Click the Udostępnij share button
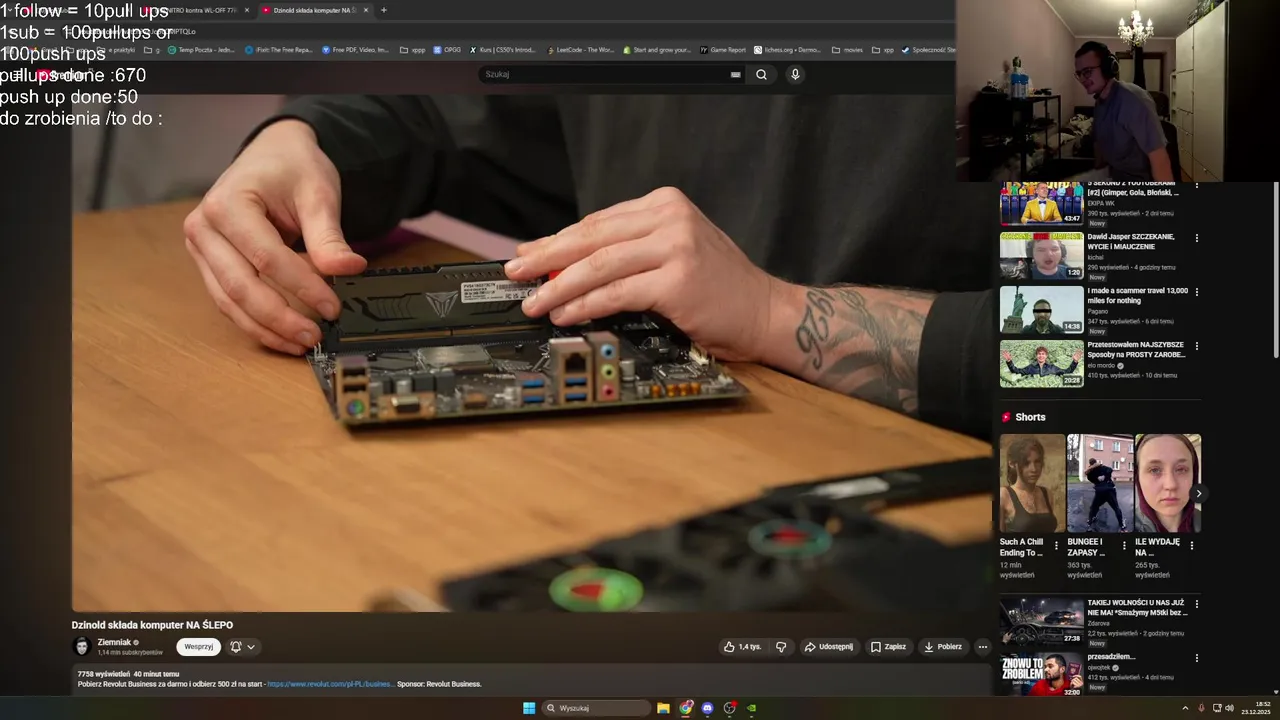 [x=829, y=647]
